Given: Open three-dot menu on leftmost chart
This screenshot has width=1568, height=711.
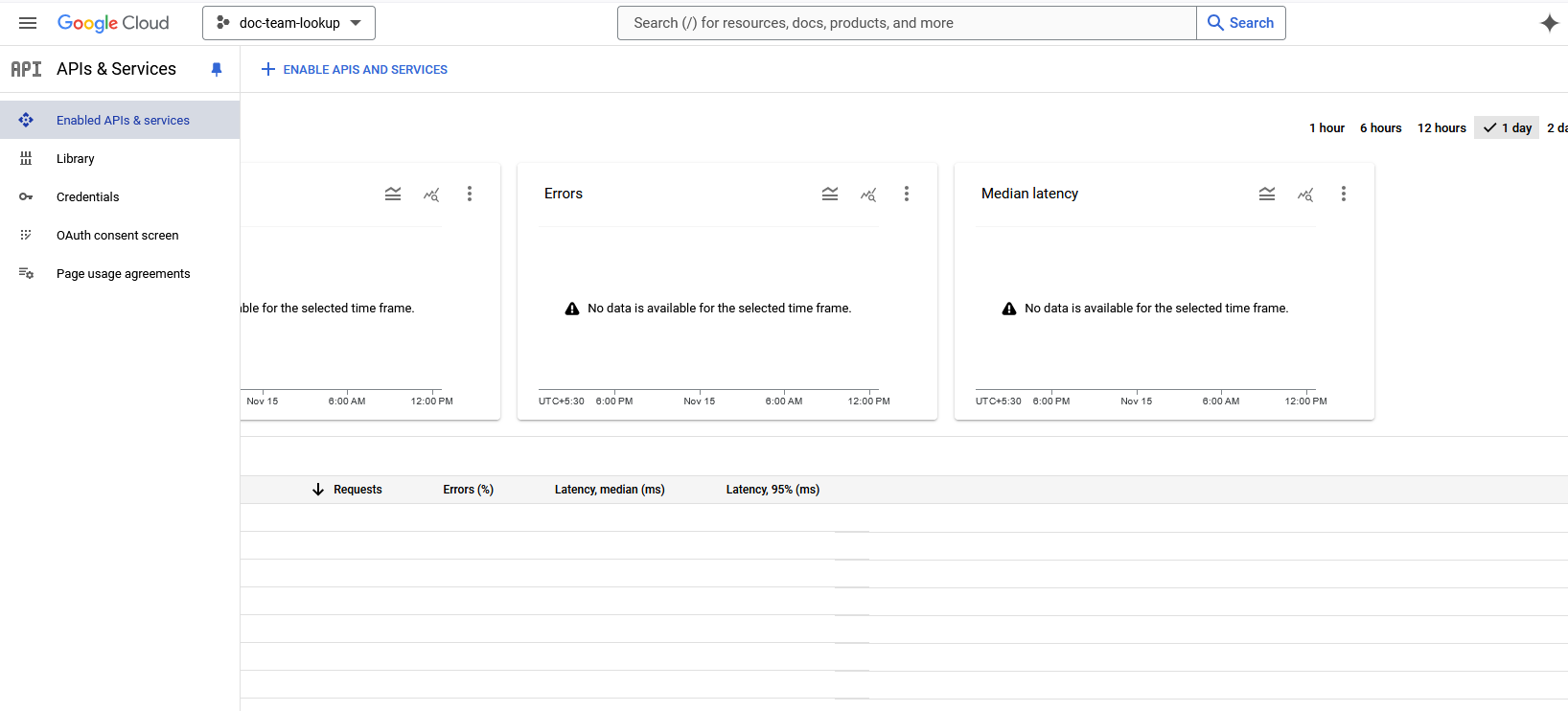Looking at the screenshot, I should [x=470, y=195].
